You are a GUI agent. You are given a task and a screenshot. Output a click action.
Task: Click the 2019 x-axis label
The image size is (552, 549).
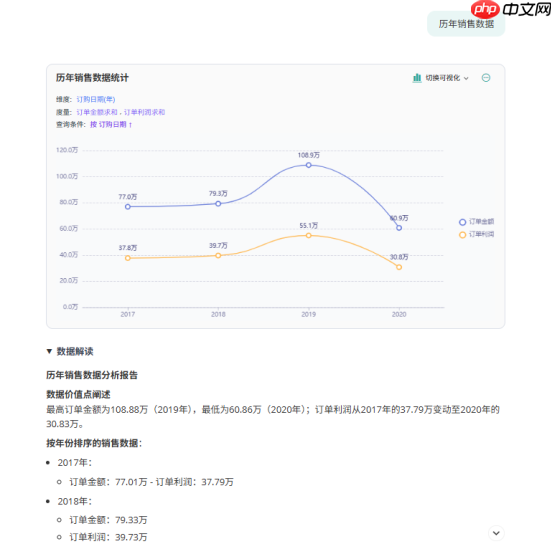click(x=308, y=314)
